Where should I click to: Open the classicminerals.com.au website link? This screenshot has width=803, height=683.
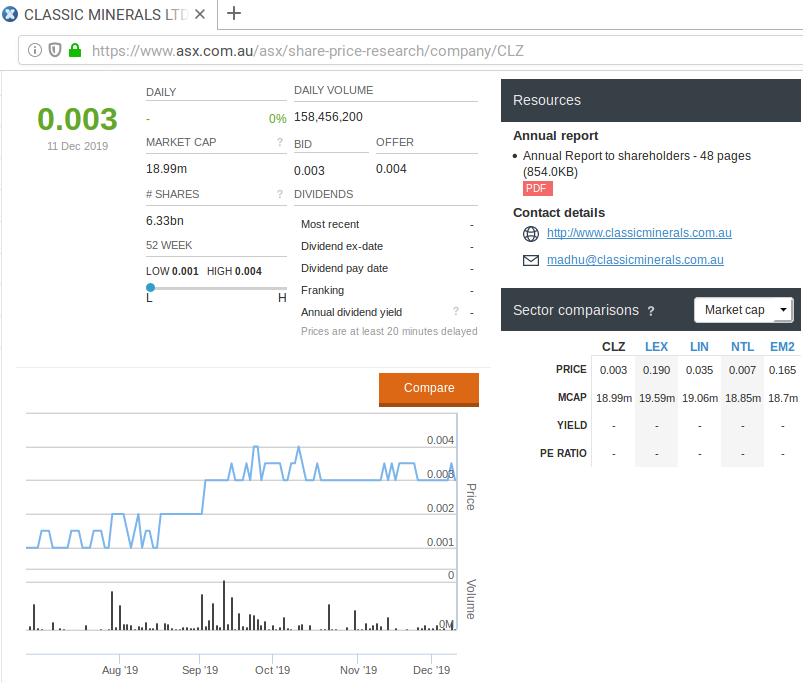coord(639,233)
